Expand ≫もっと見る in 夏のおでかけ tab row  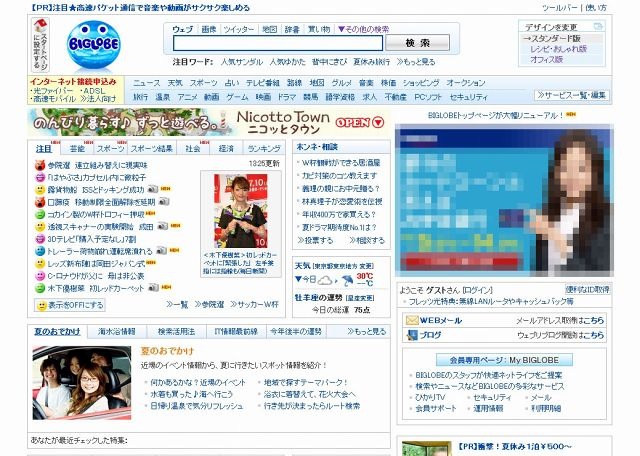point(367,331)
